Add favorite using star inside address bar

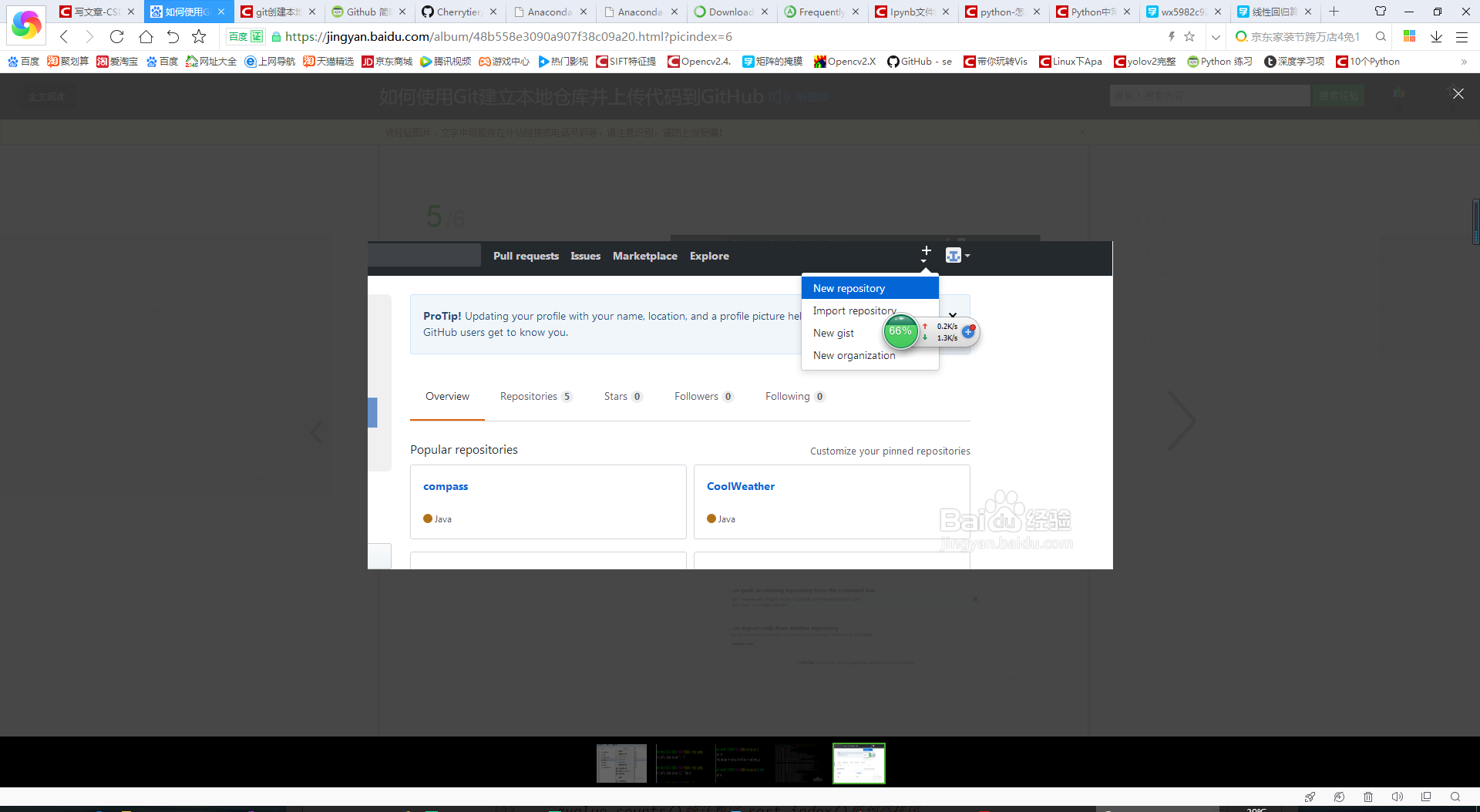click(x=1189, y=36)
